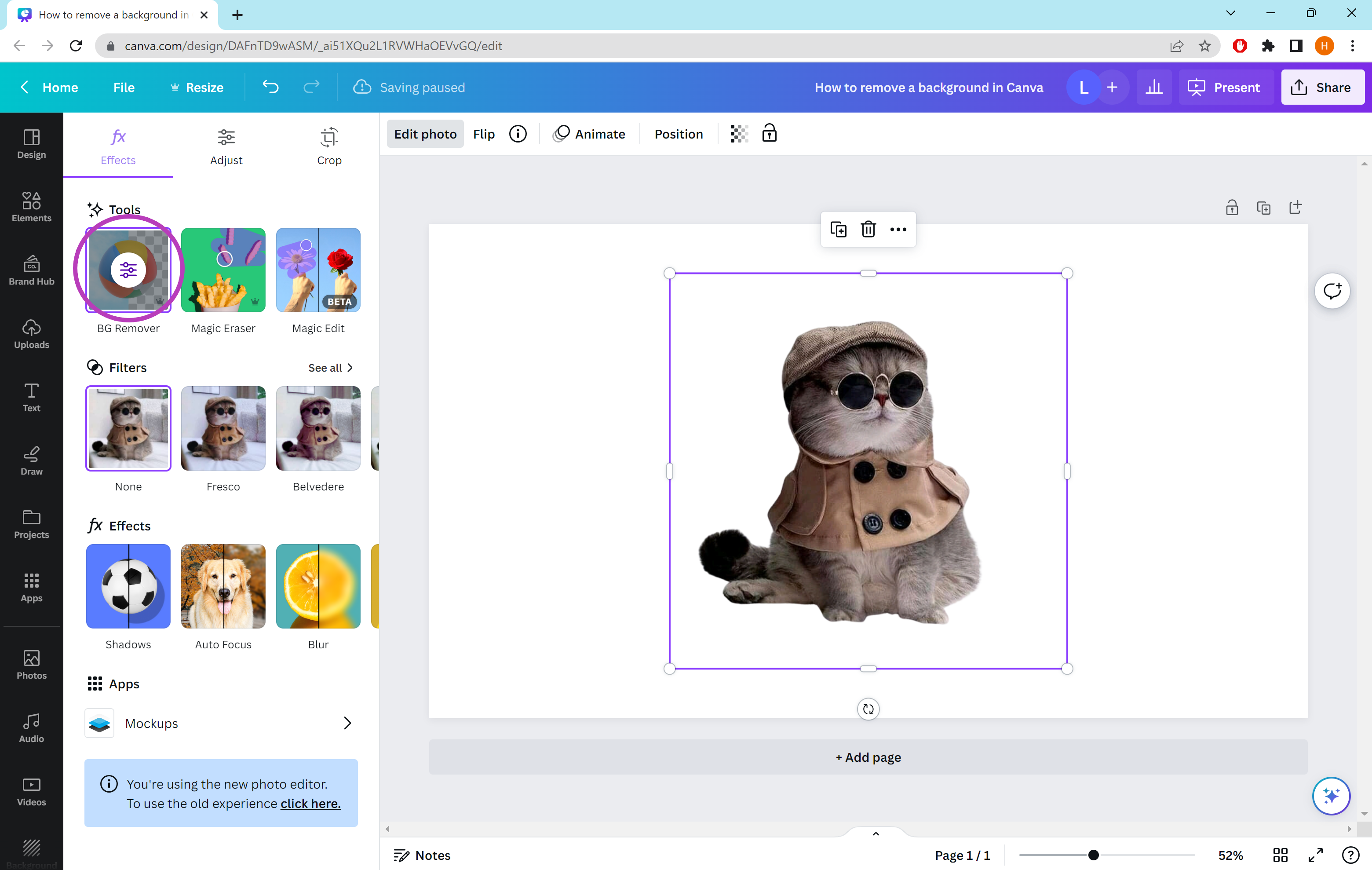1372x870 pixels.
Task: Open the Photos panel
Action: tap(31, 664)
